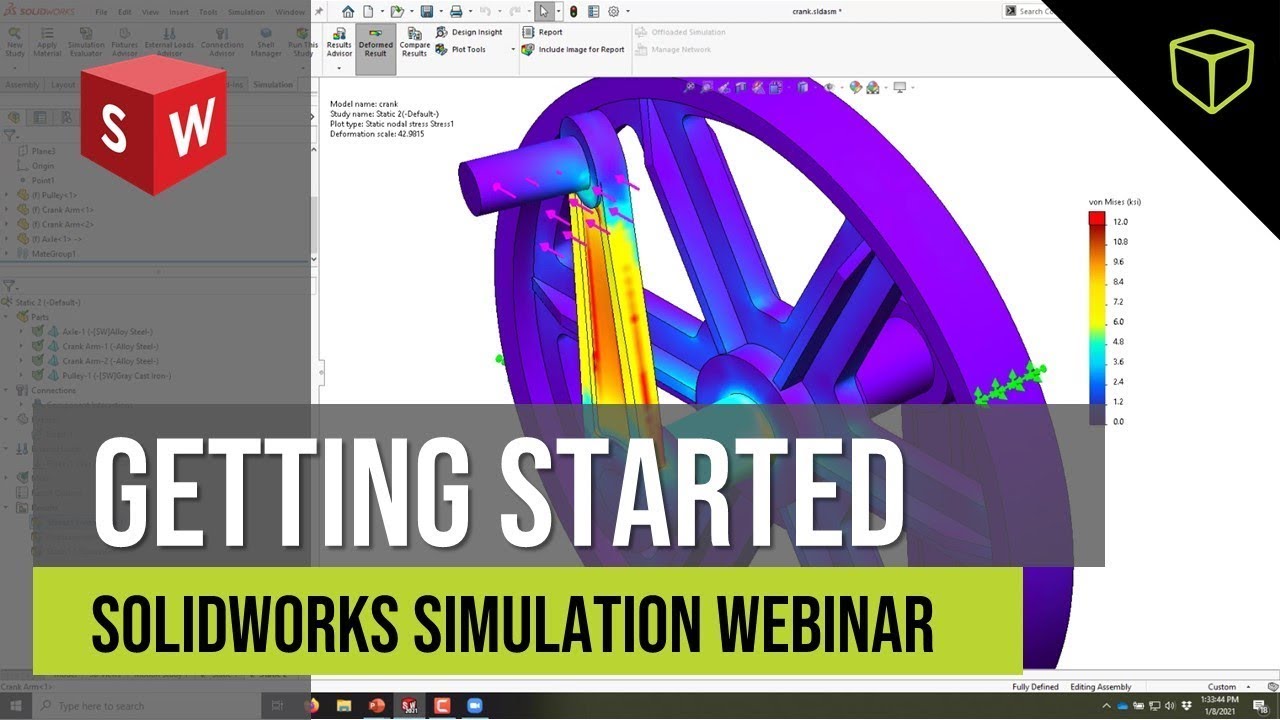
Task: Open the Shell Manager
Action: (266, 41)
